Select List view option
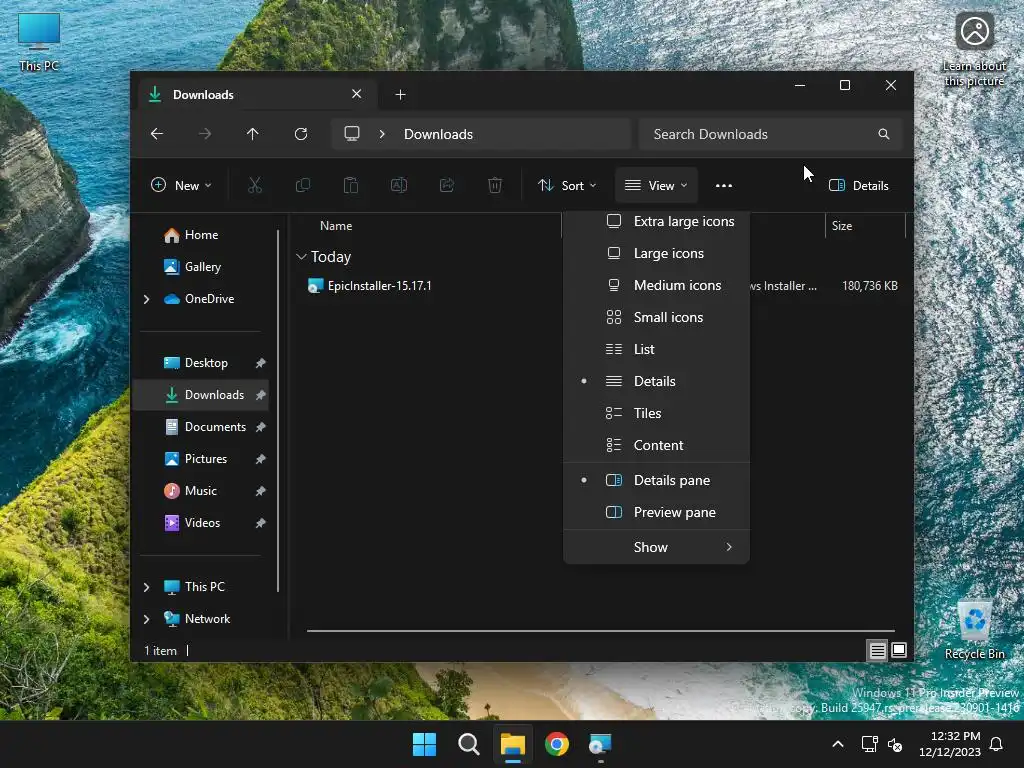This screenshot has height=768, width=1024. tap(656, 349)
